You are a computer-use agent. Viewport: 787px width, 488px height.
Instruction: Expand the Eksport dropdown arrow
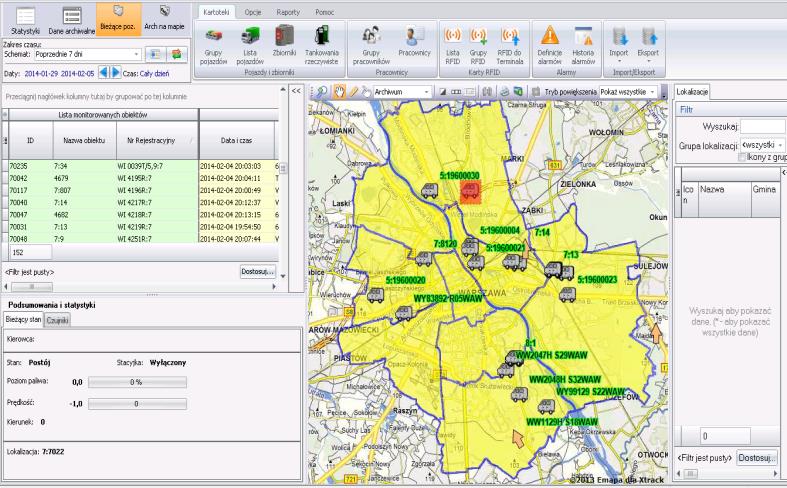[x=648, y=61]
